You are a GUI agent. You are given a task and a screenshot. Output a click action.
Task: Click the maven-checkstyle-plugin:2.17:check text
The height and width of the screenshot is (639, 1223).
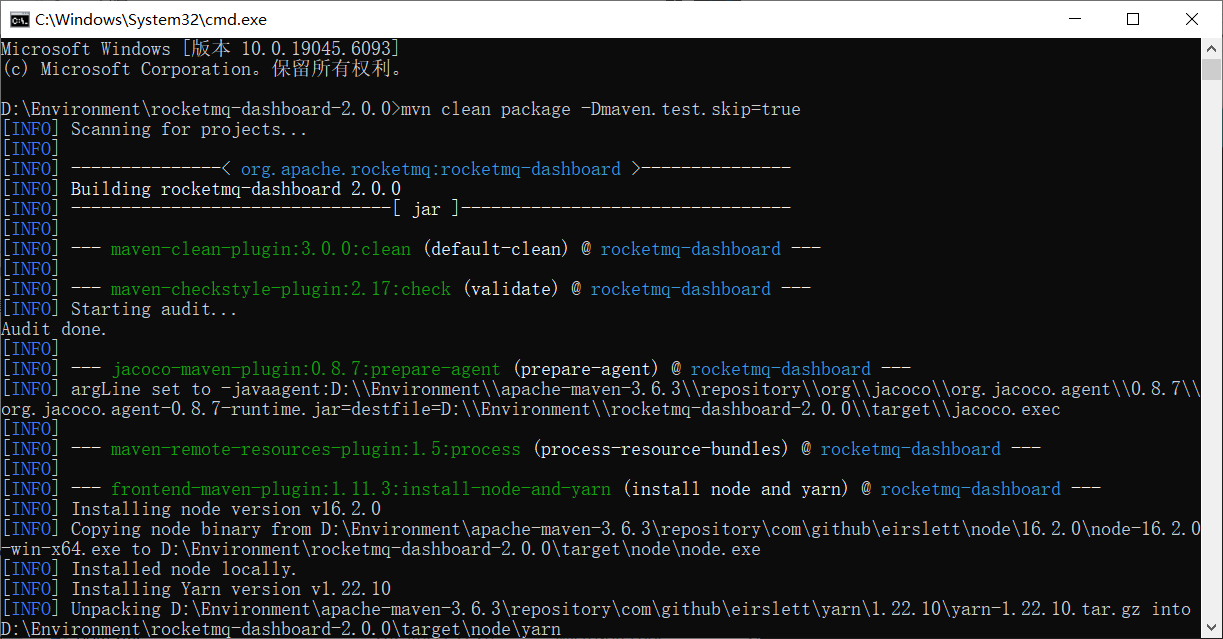pyautogui.click(x=280, y=289)
